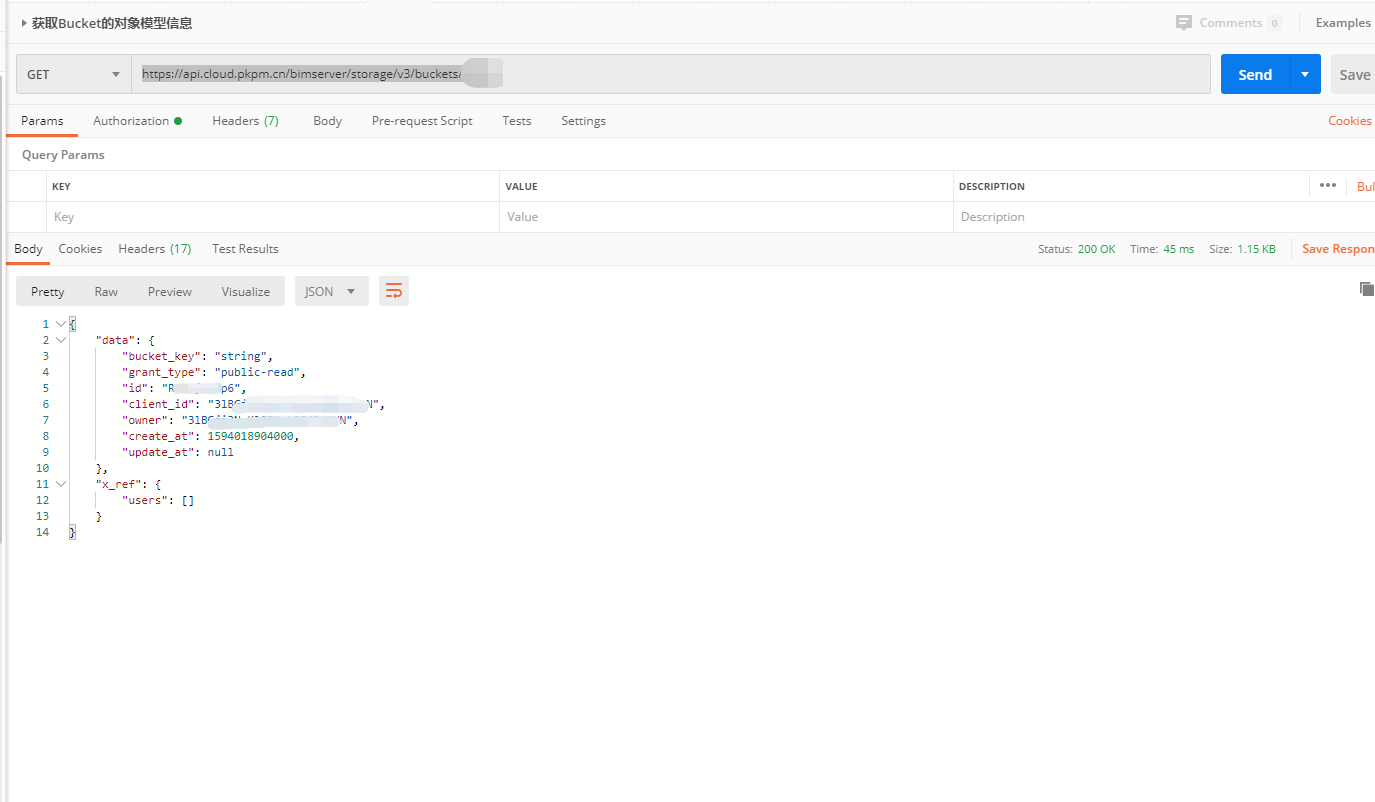Collapse the "x_ref" object at line 11
1375x802 pixels.
pos(61,484)
